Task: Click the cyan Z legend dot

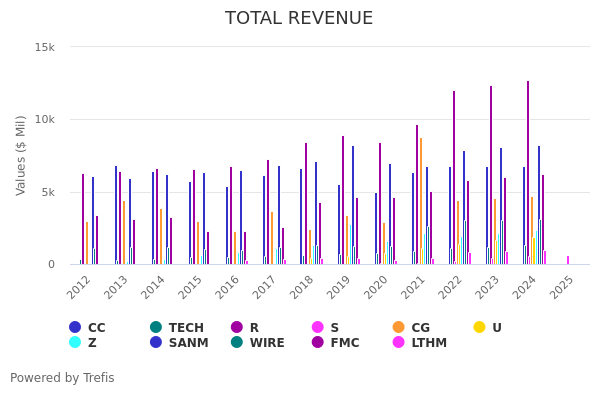Action: [x=75, y=343]
